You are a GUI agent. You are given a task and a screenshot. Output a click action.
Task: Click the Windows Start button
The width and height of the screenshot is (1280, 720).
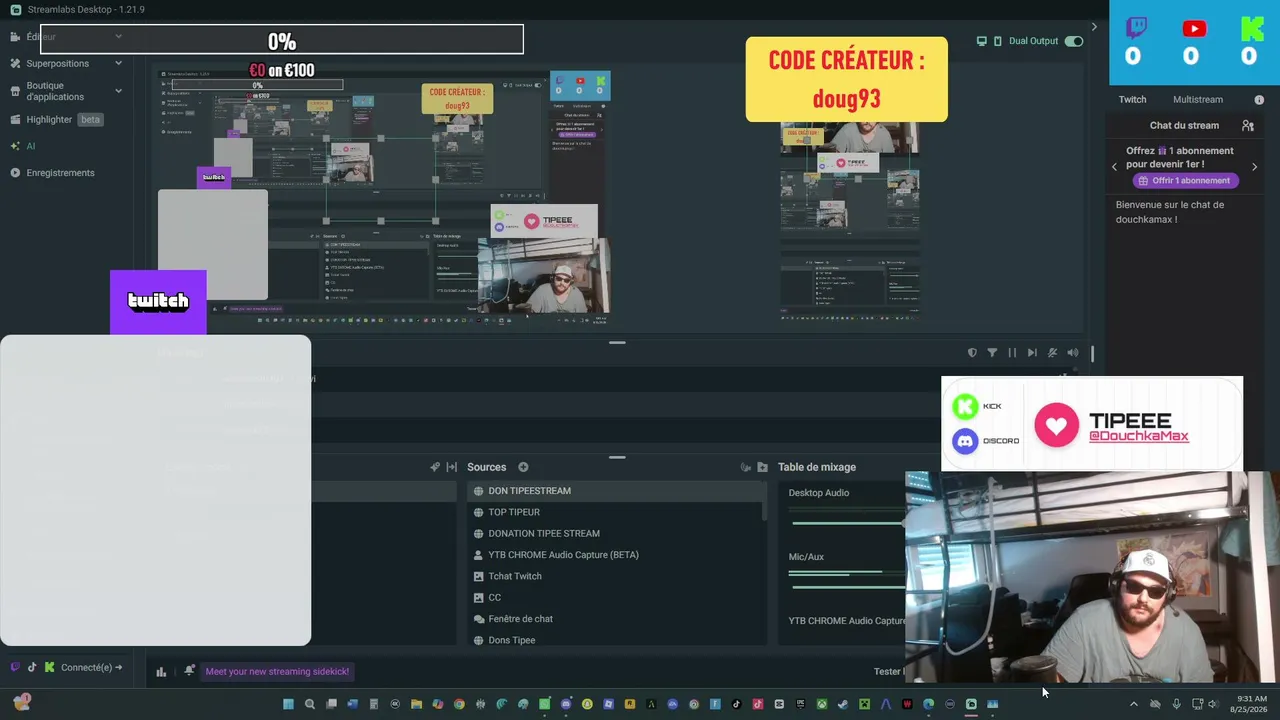click(x=288, y=704)
